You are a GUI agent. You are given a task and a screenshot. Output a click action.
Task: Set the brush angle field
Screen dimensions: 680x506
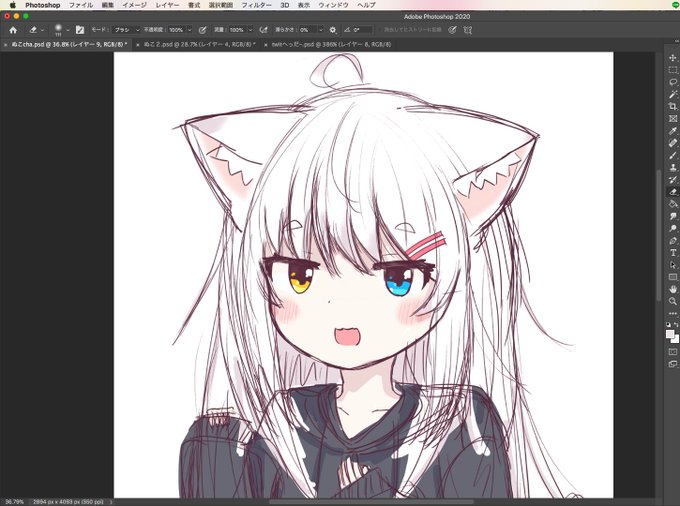(362, 30)
